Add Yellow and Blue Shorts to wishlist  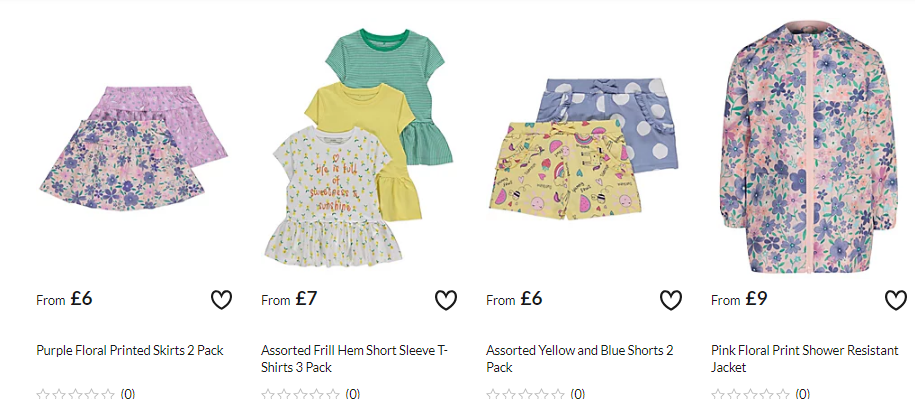pos(670,300)
